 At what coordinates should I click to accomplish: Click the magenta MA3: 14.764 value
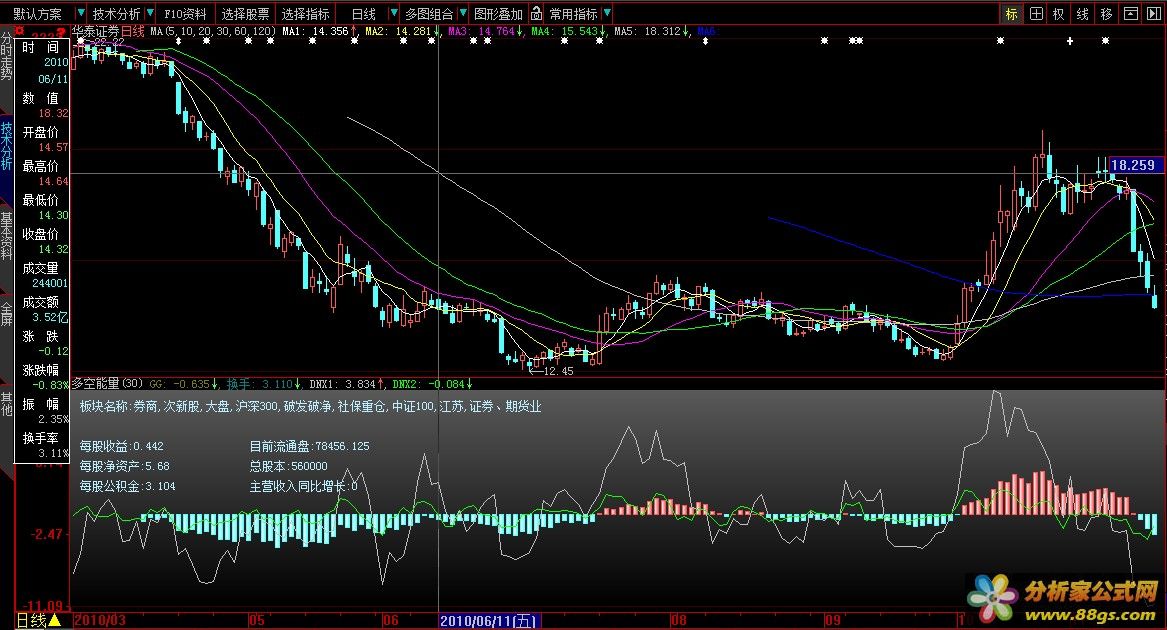click(x=482, y=31)
